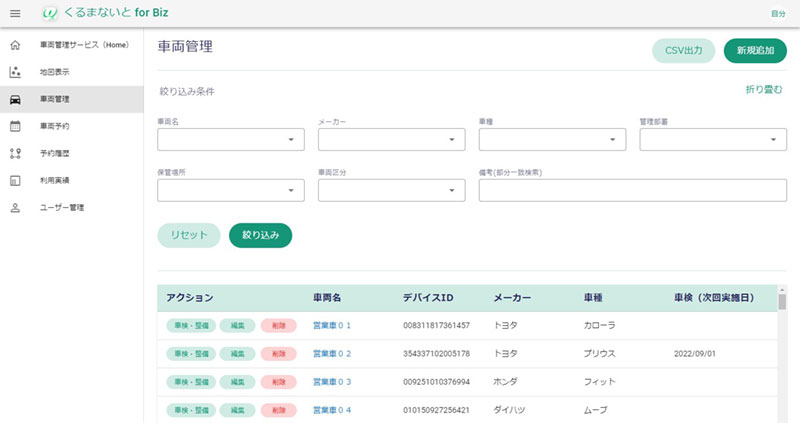The height and width of the screenshot is (423, 800).
Task: Click the 予約履歴 route icon
Action: (15, 153)
